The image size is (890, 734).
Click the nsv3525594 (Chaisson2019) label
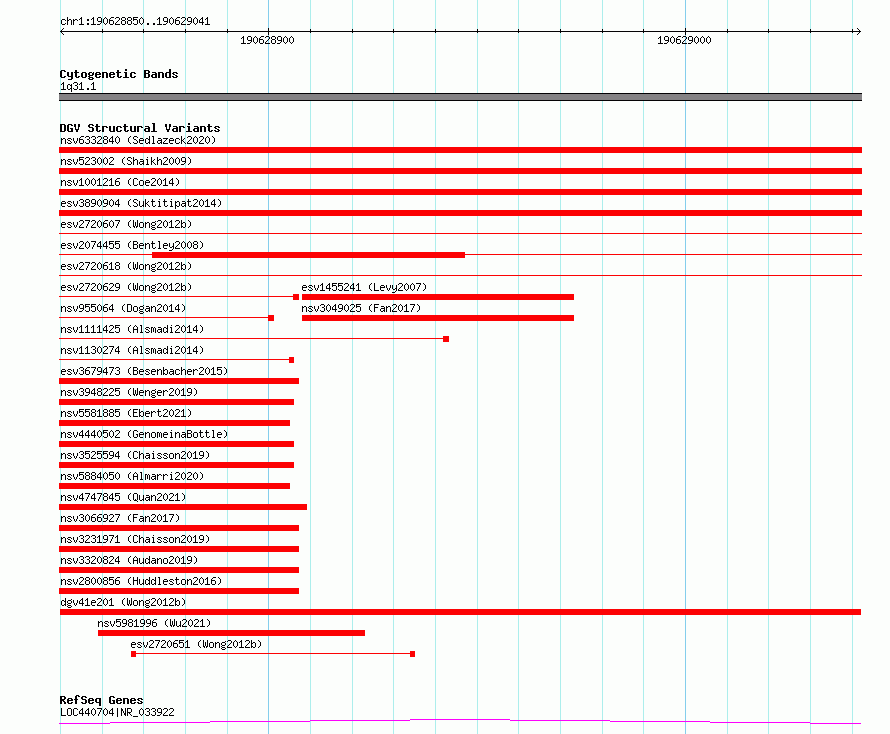(x=135, y=455)
